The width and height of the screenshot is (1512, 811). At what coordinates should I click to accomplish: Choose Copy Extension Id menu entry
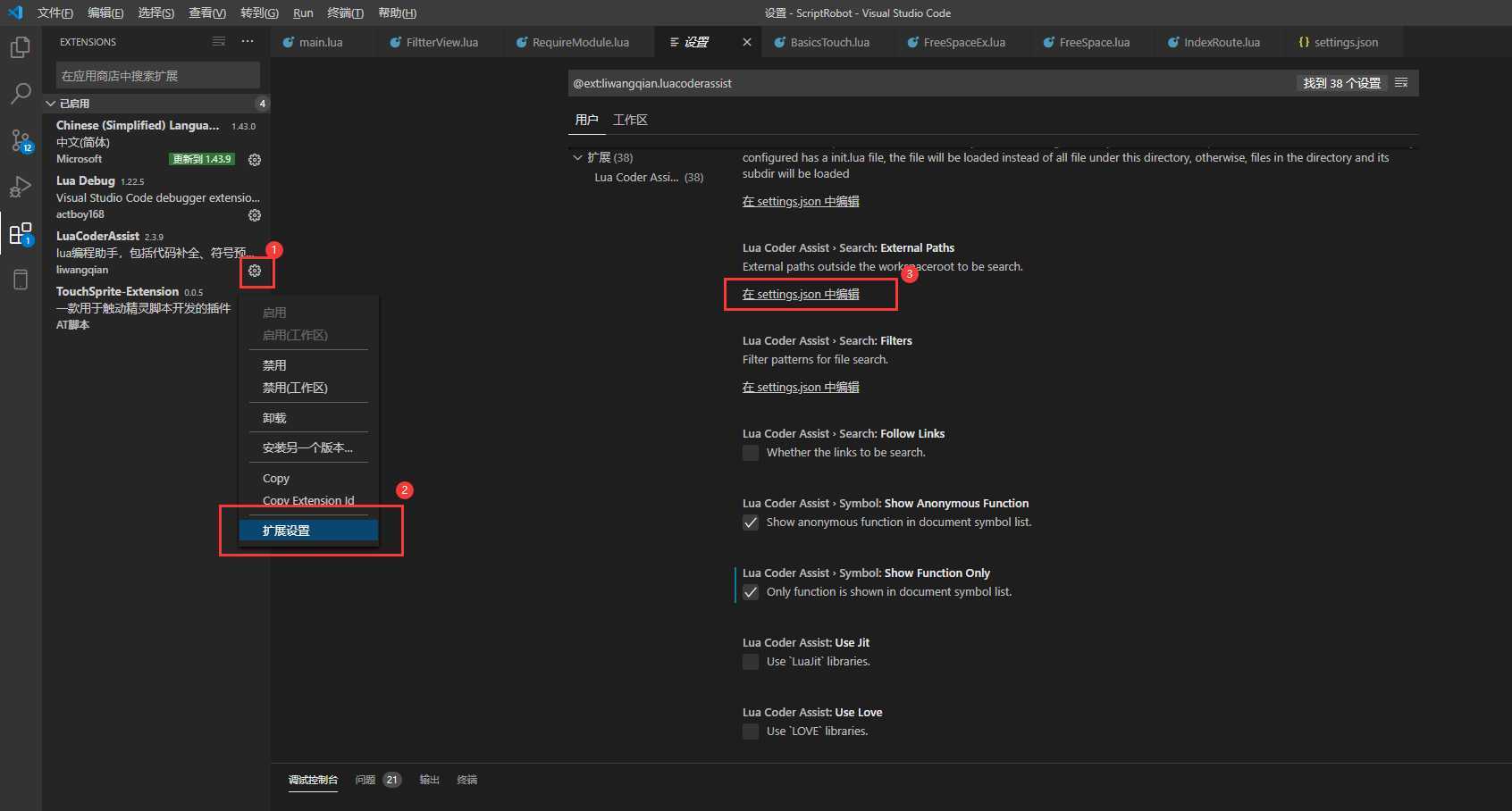[x=308, y=500]
